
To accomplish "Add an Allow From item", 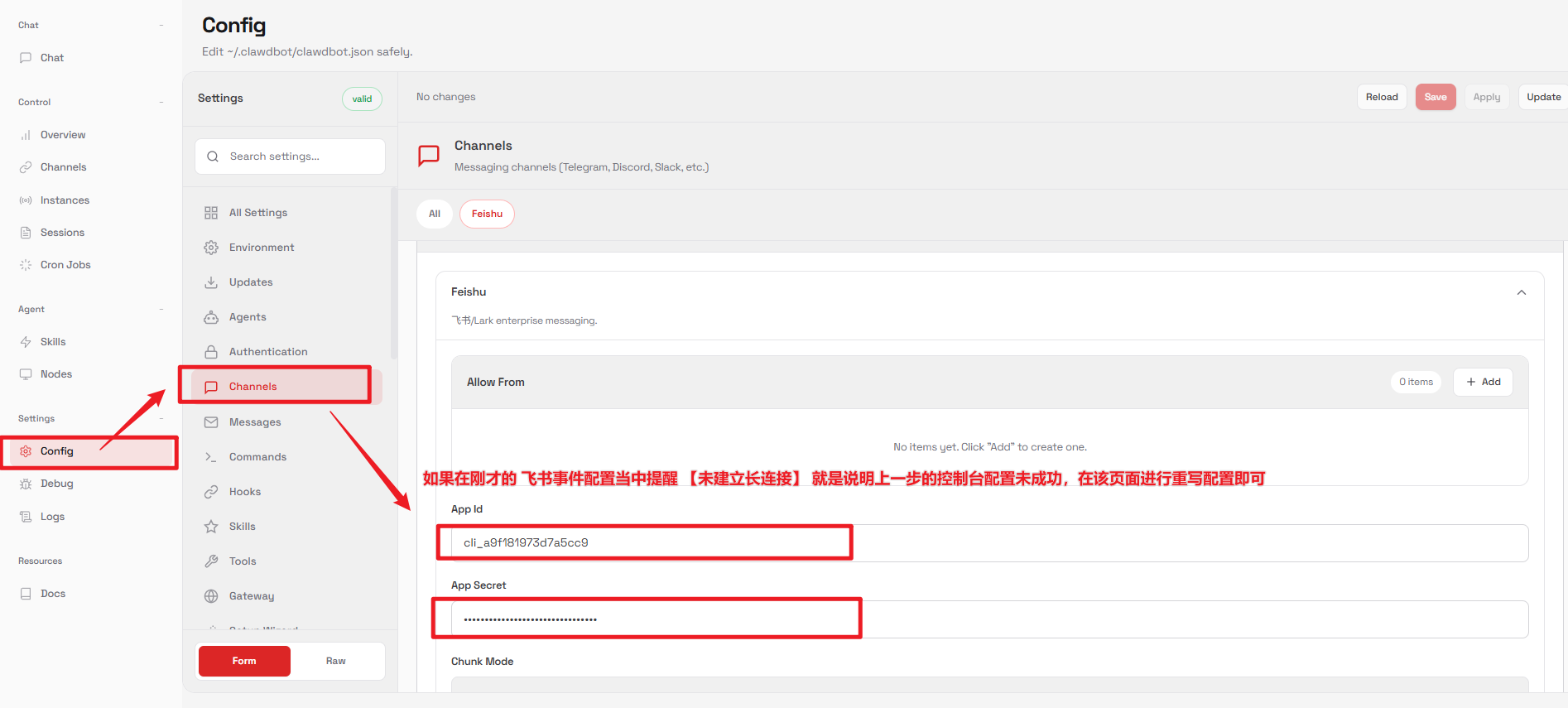I will (x=1483, y=382).
